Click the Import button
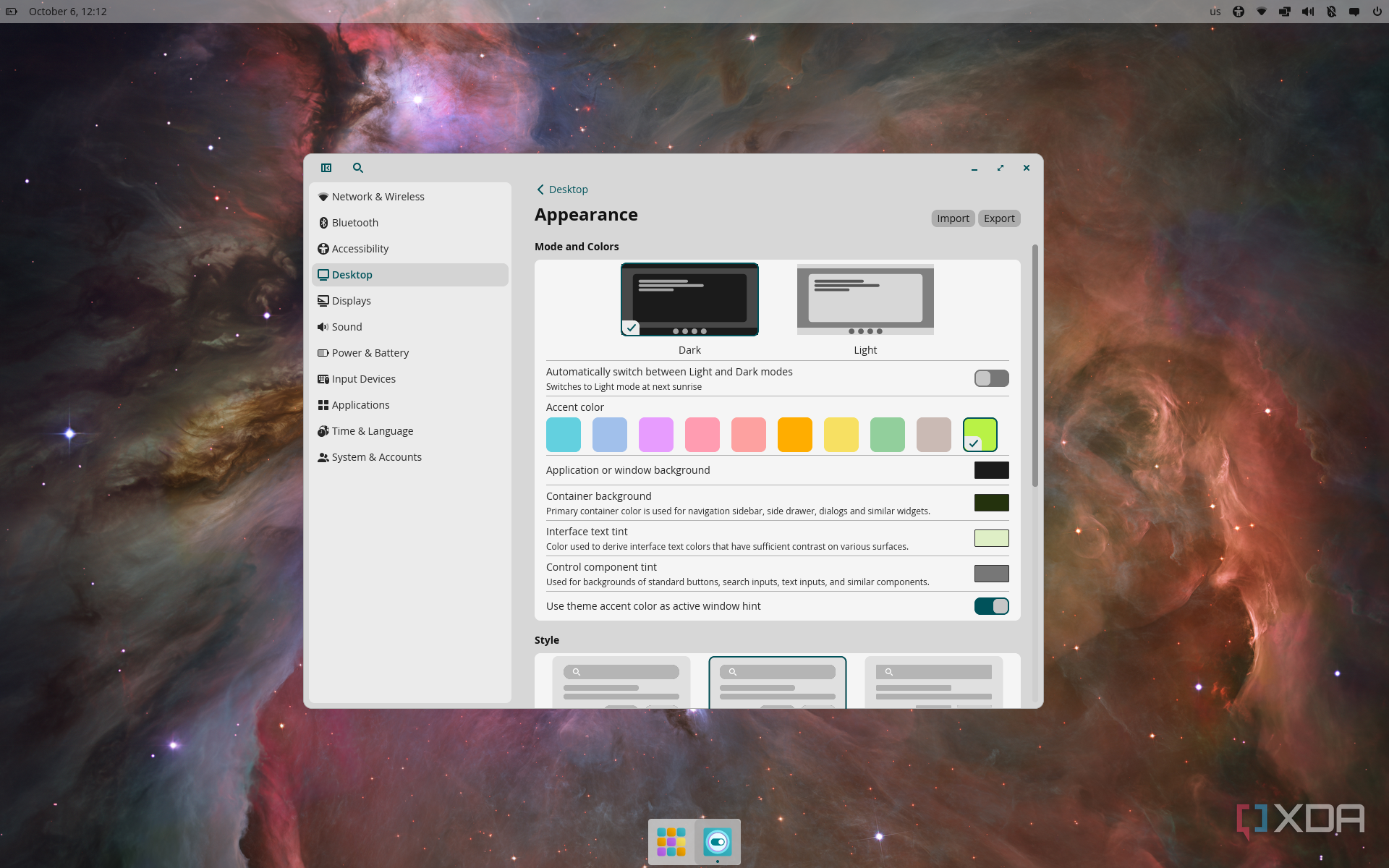Viewport: 1389px width, 868px height. coord(953,218)
